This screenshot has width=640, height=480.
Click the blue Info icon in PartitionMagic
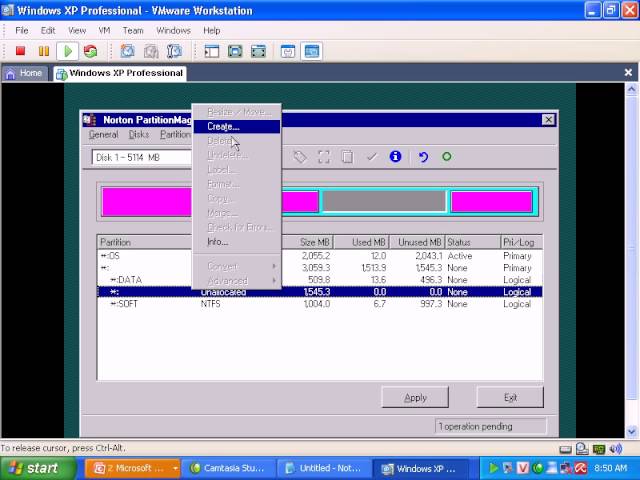tap(395, 156)
